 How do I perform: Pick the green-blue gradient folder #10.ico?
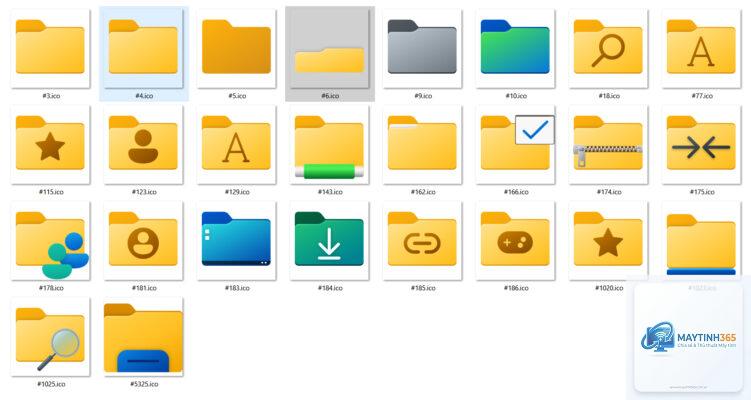(x=515, y=48)
